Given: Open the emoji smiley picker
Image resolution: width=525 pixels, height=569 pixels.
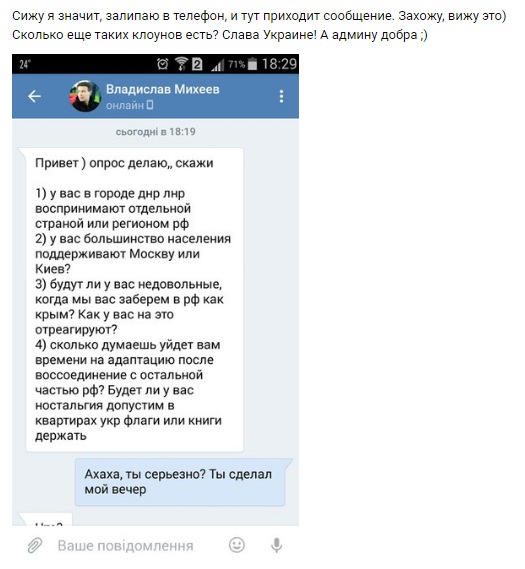Looking at the screenshot, I should [x=237, y=545].
